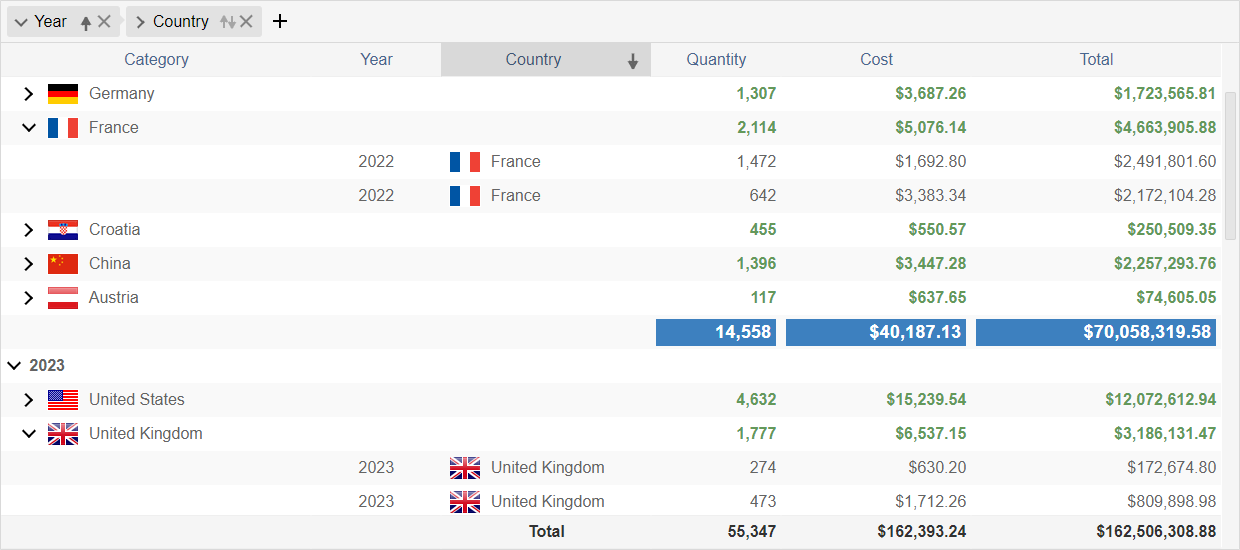Remove the Year grouping chip
Image resolution: width=1240 pixels, height=550 pixels.
pos(104,22)
